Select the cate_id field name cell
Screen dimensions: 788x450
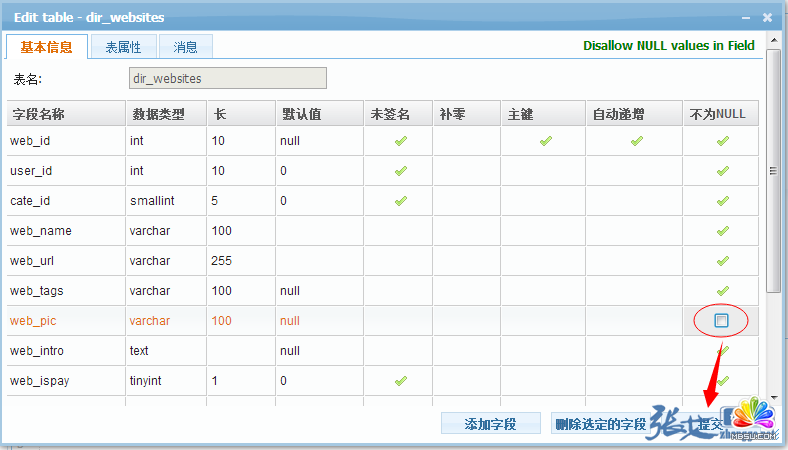point(66,201)
